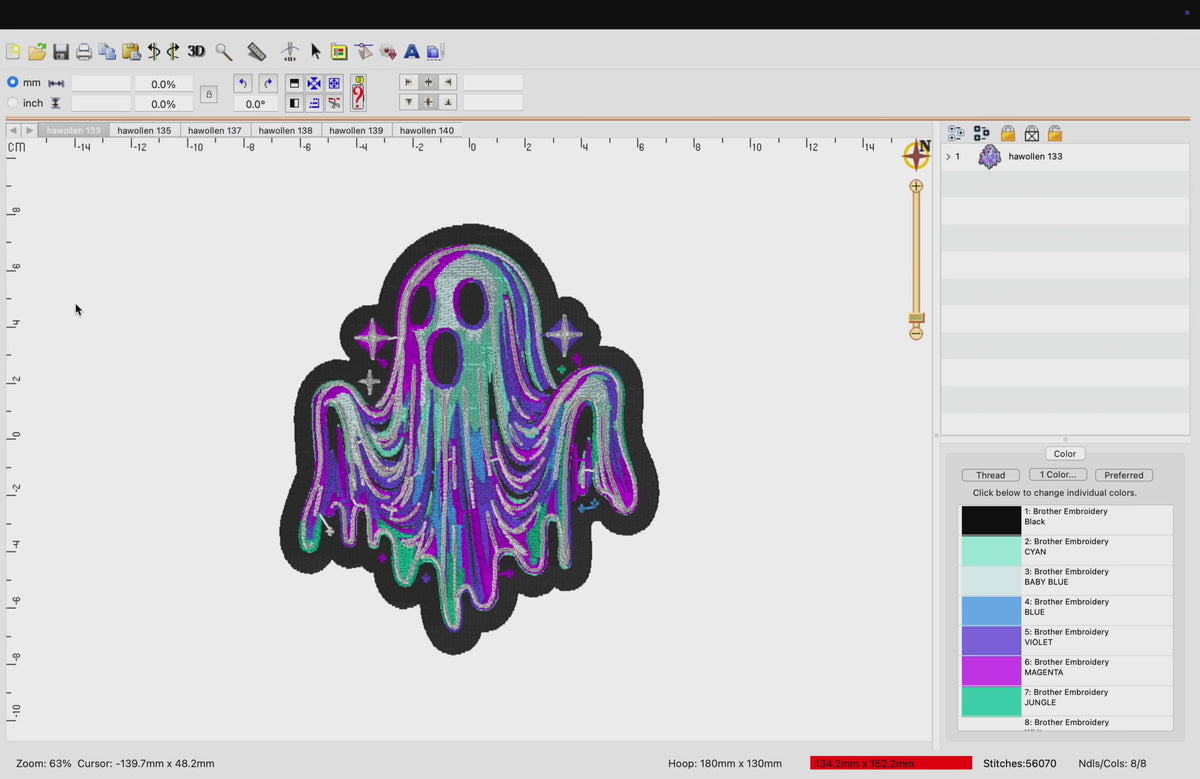The image size is (1200, 779).
Task: Click the closed padlock icon in object panel
Action: (x=1008, y=133)
